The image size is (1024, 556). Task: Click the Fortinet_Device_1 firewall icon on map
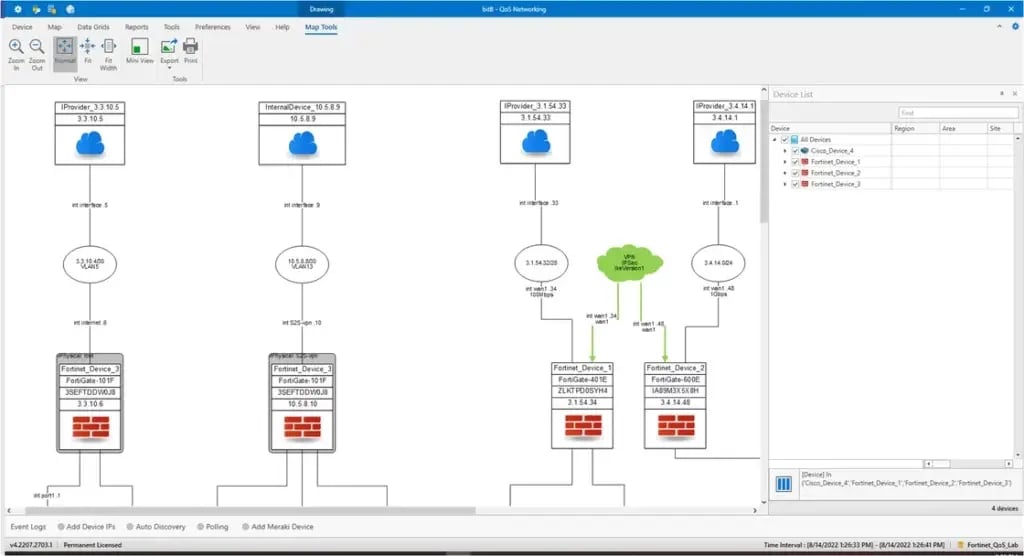582,427
